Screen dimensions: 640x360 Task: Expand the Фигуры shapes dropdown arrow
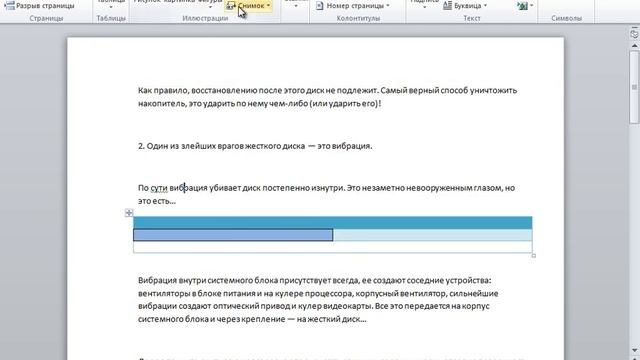(x=210, y=7)
